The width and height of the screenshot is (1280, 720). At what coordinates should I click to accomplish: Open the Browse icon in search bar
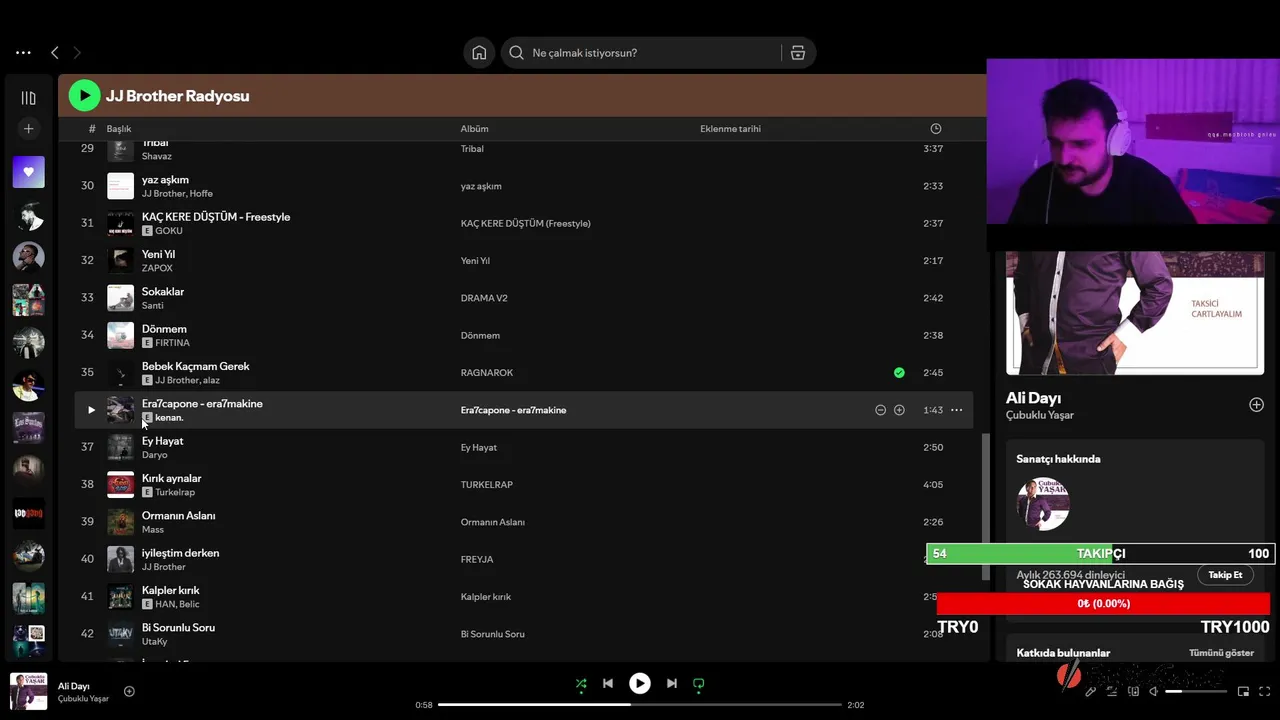(798, 53)
